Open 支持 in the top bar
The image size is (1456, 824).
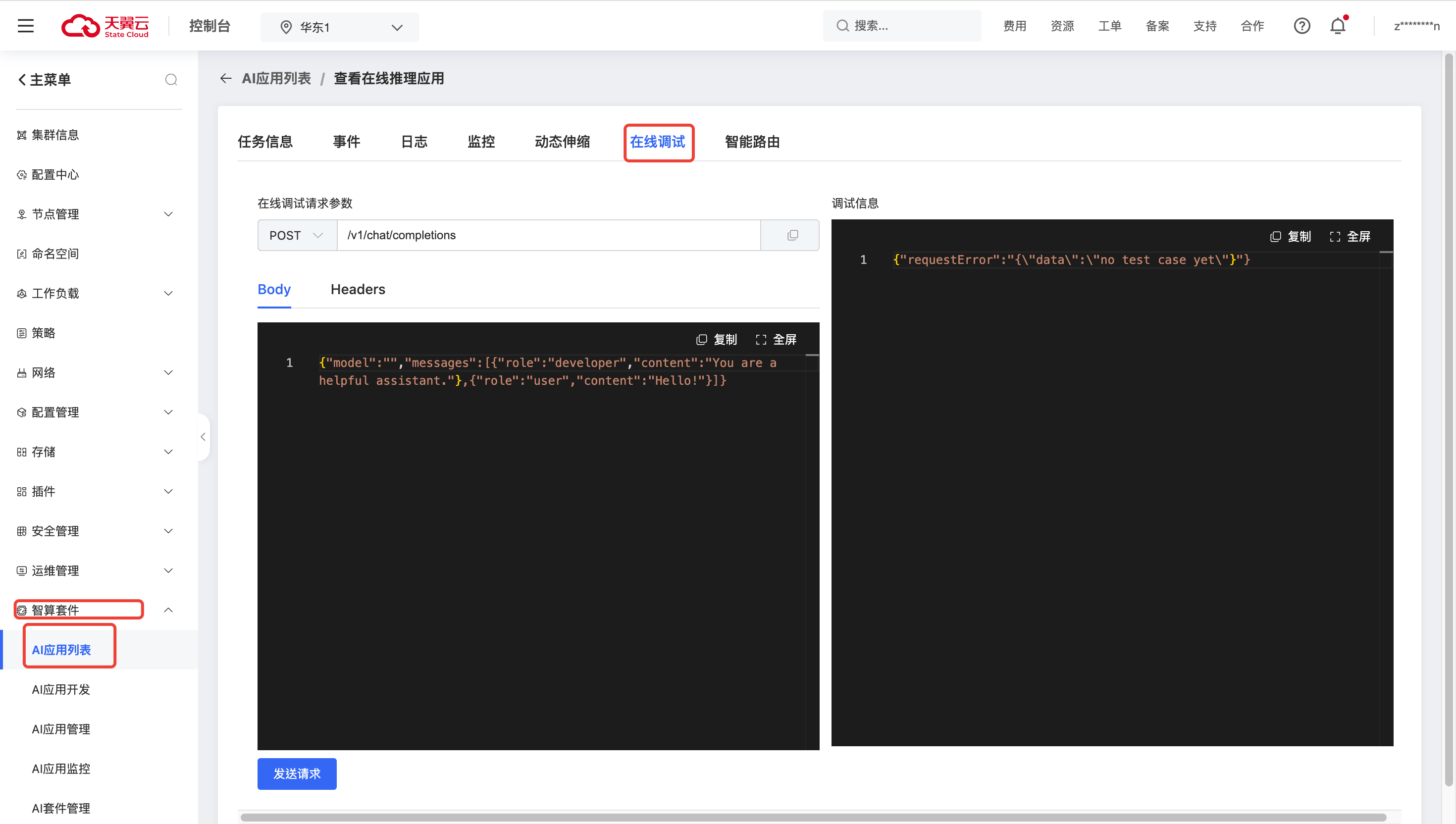(x=1204, y=26)
